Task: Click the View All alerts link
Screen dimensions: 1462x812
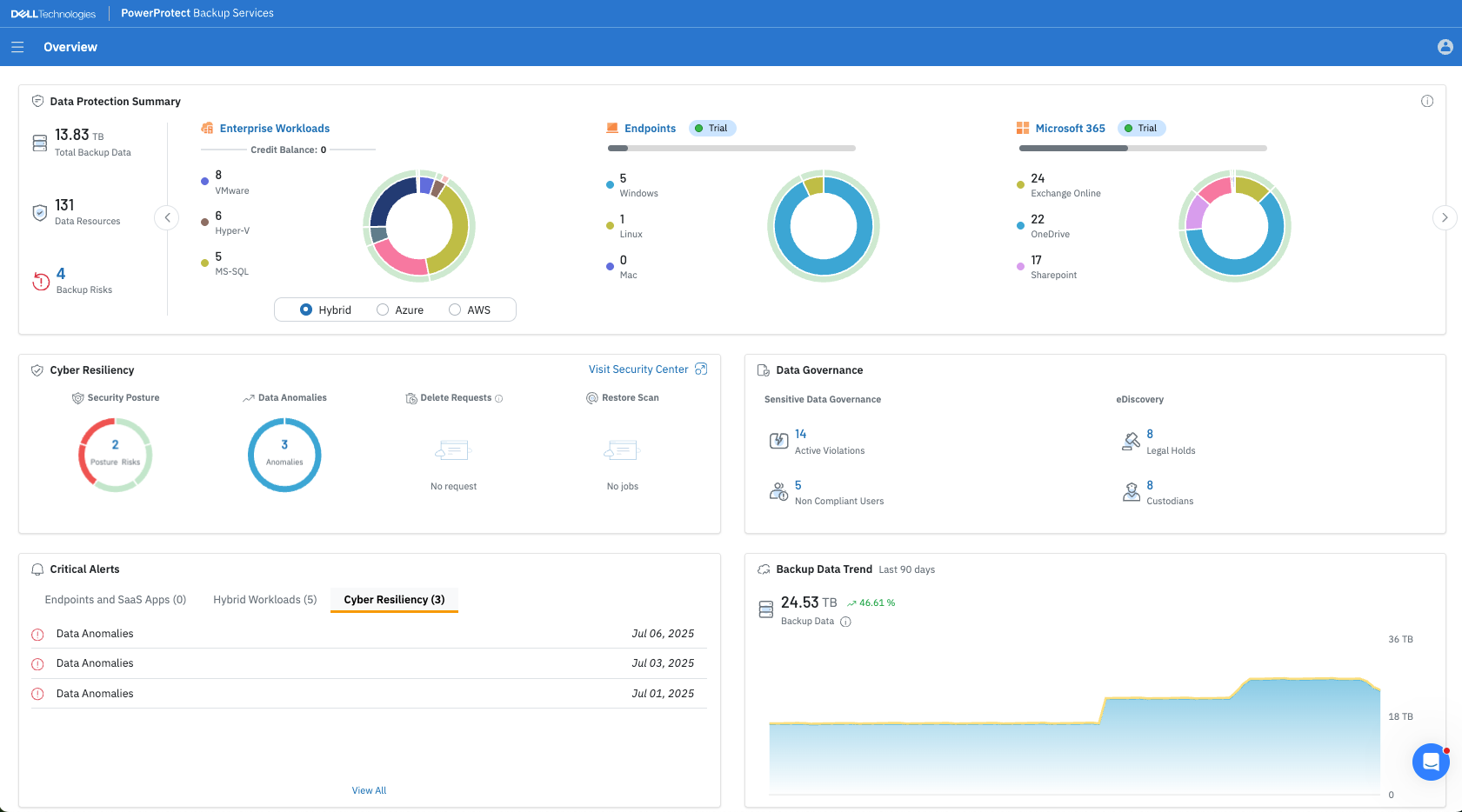Action: point(369,790)
